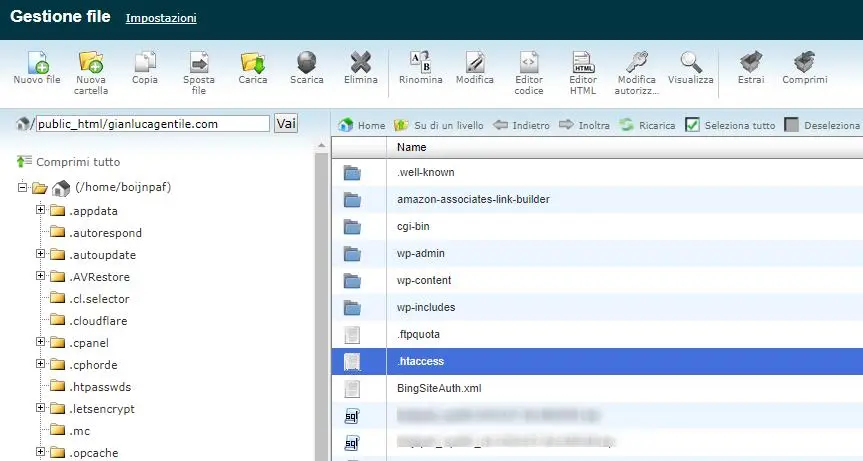Open the Impostazioni link
This screenshot has width=863, height=461.
click(161, 18)
